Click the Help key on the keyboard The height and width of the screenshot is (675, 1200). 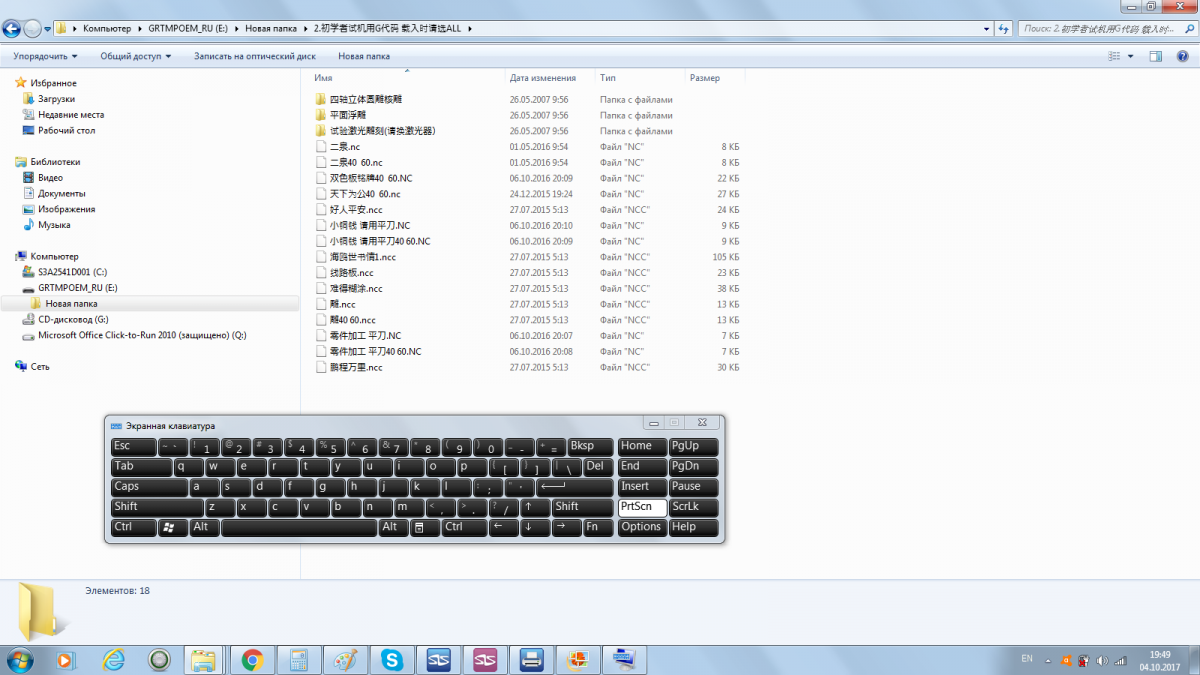694,527
